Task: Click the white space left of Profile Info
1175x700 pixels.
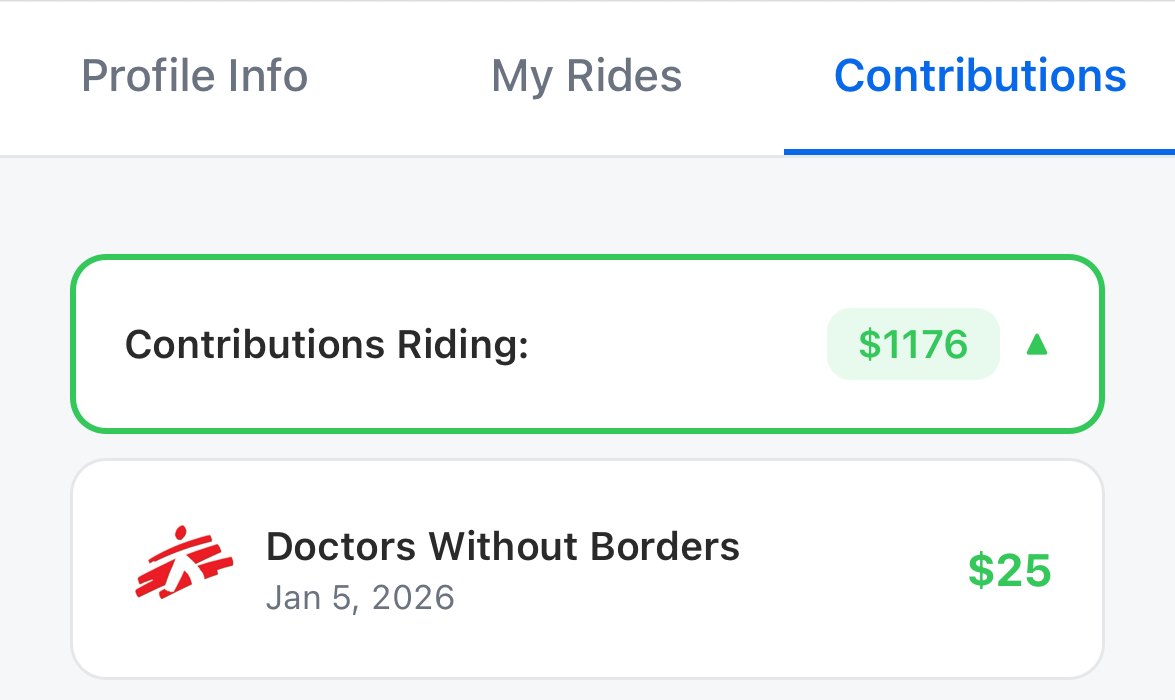Action: click(38, 76)
